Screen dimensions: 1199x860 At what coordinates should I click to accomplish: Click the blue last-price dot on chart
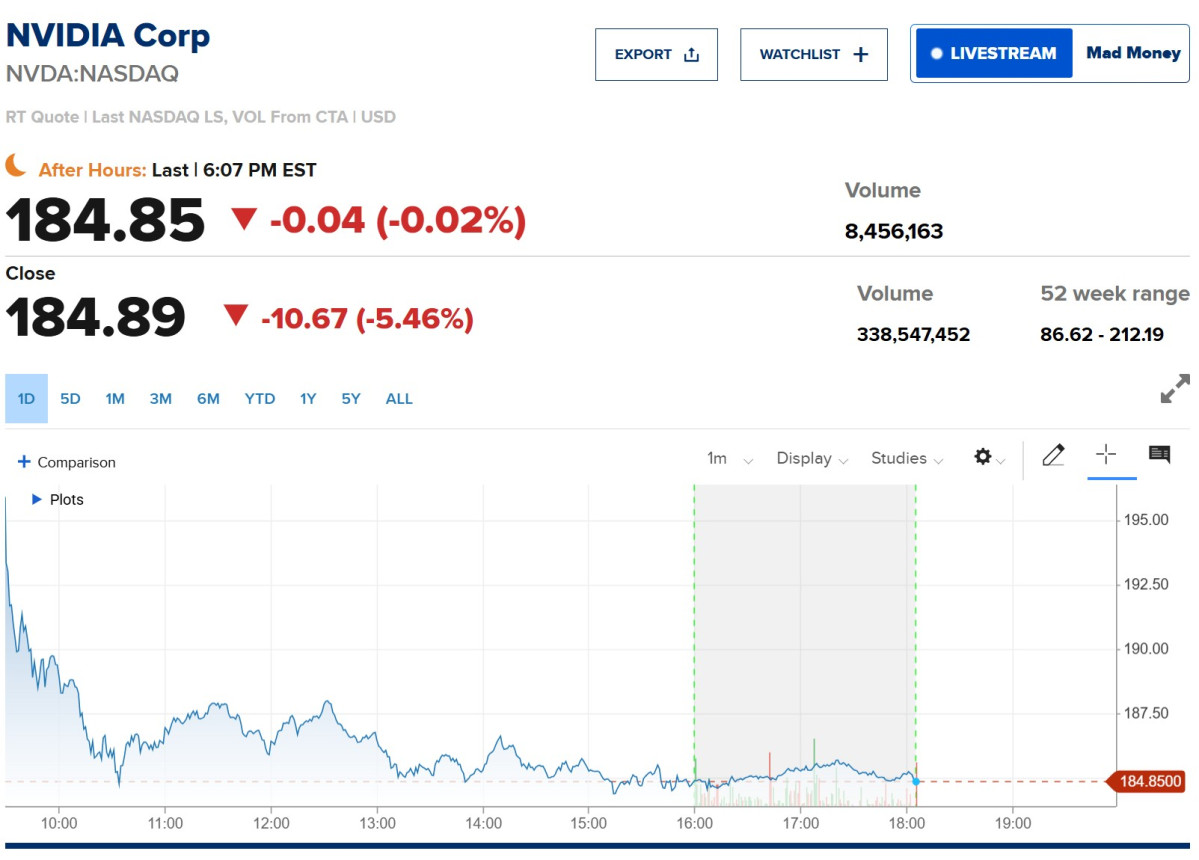[915, 781]
